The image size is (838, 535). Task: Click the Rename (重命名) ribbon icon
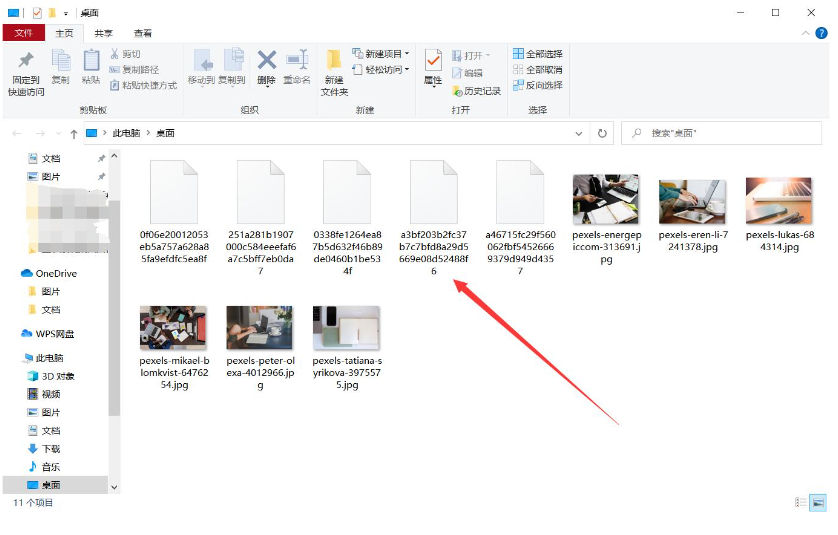coord(297,67)
